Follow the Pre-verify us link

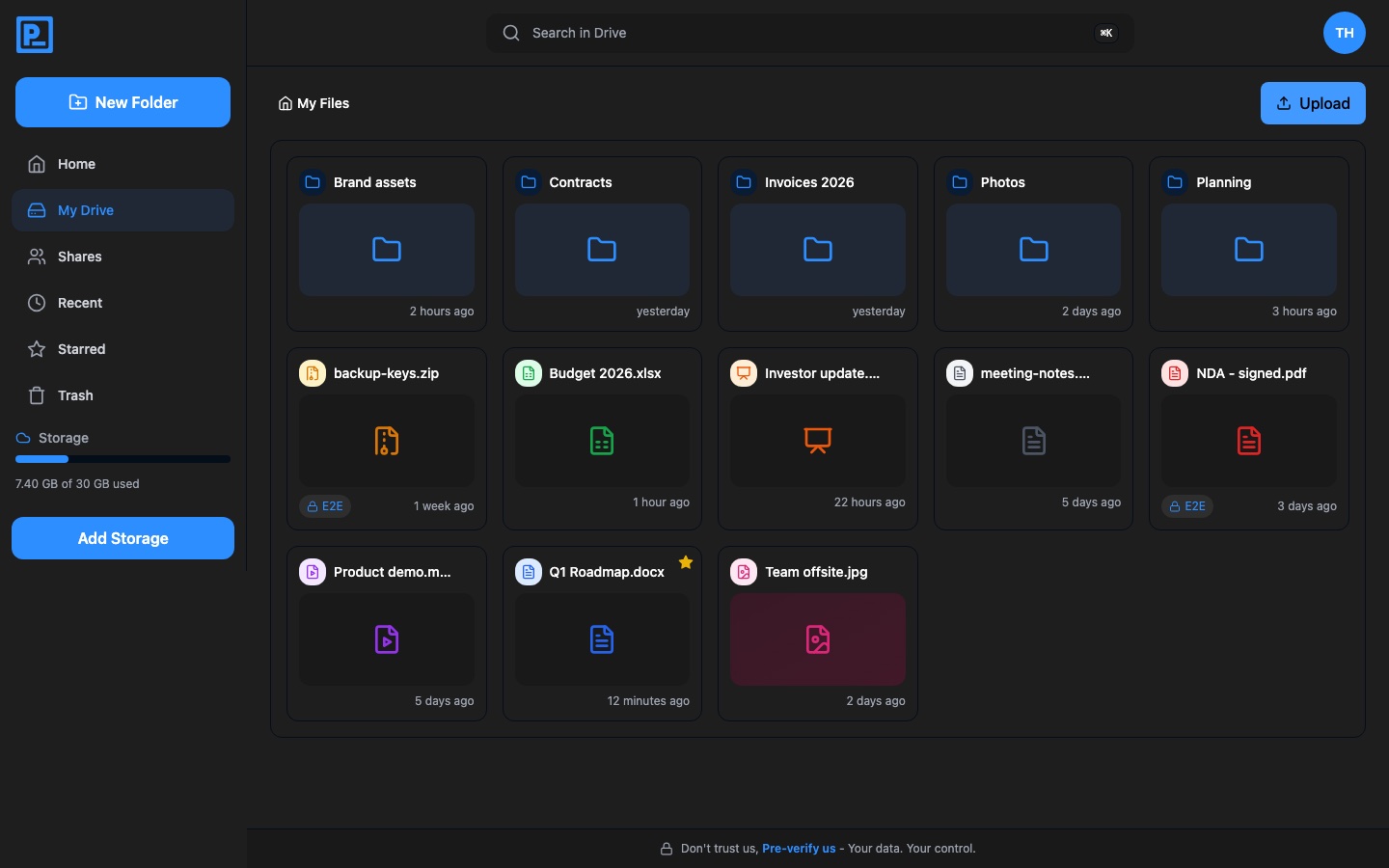pos(799,849)
